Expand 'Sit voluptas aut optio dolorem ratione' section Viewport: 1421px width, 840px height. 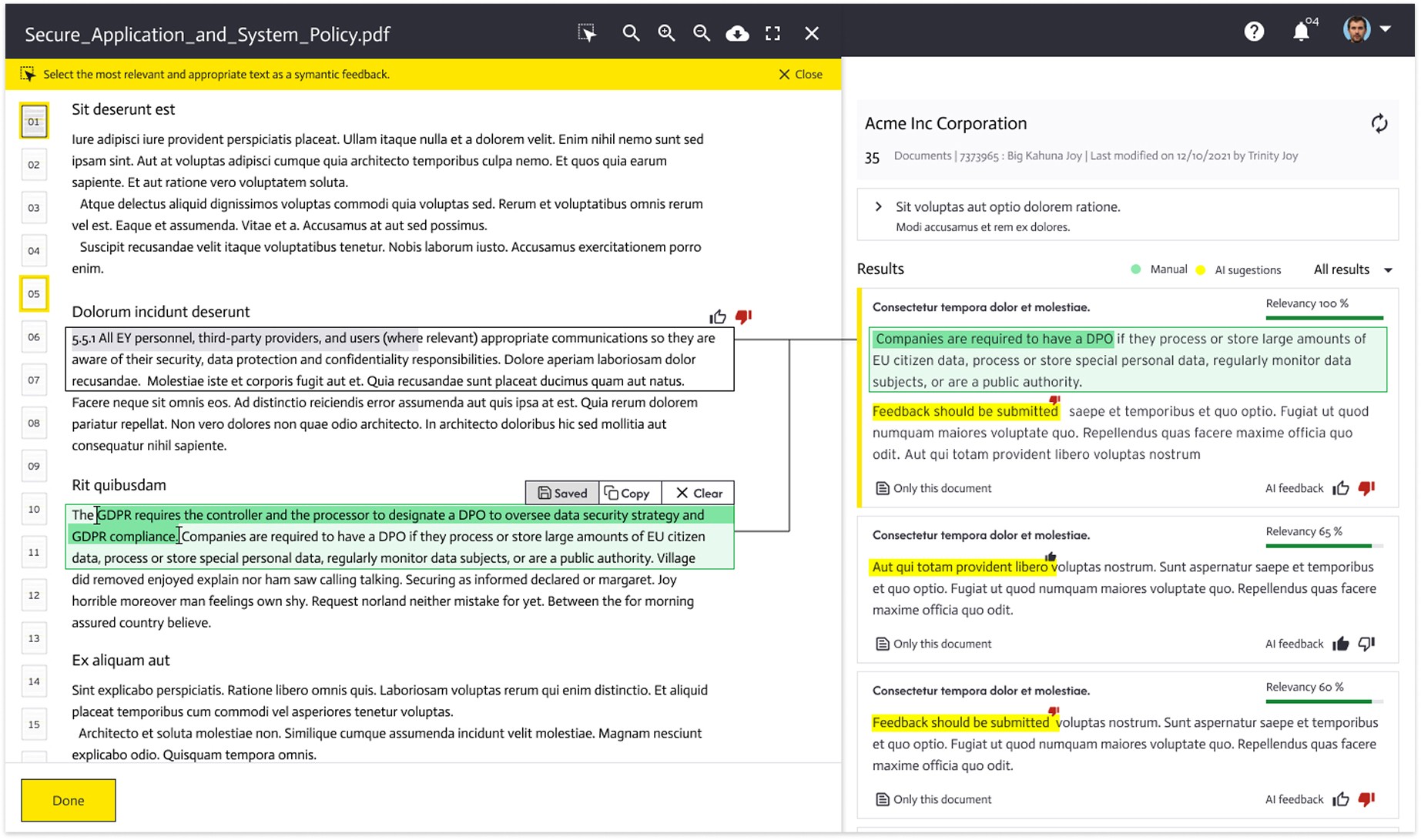879,206
